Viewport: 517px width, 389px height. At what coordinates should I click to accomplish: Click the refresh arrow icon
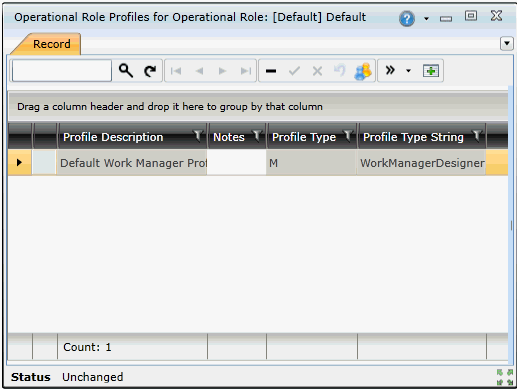click(150, 71)
